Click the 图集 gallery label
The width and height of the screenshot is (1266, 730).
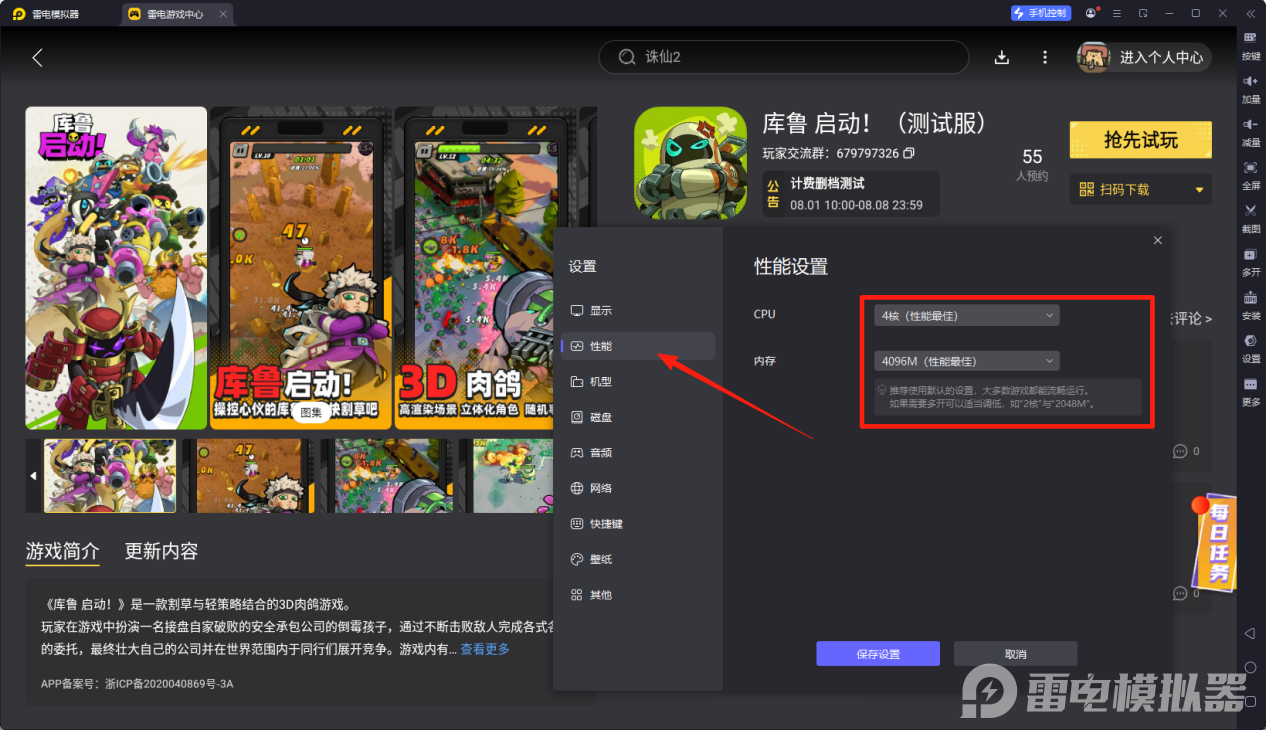click(x=312, y=412)
